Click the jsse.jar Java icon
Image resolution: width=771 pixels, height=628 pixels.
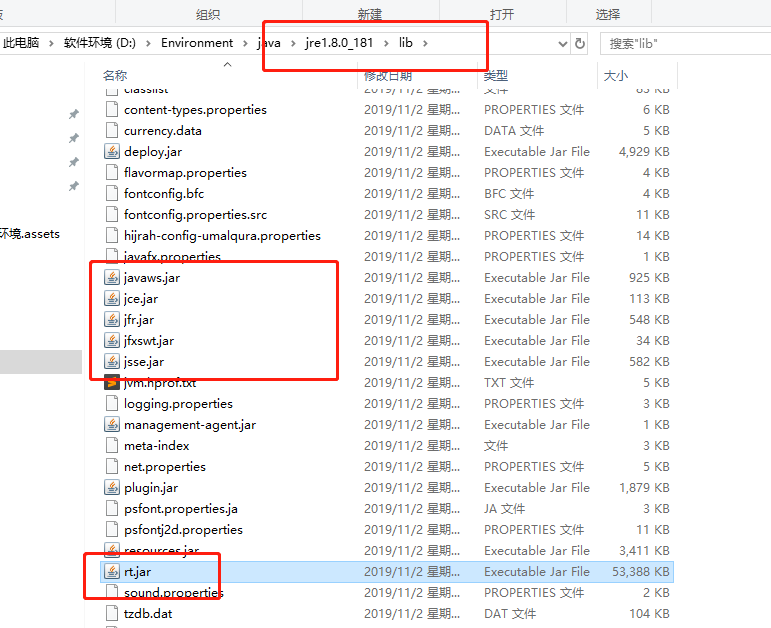[x=112, y=361]
